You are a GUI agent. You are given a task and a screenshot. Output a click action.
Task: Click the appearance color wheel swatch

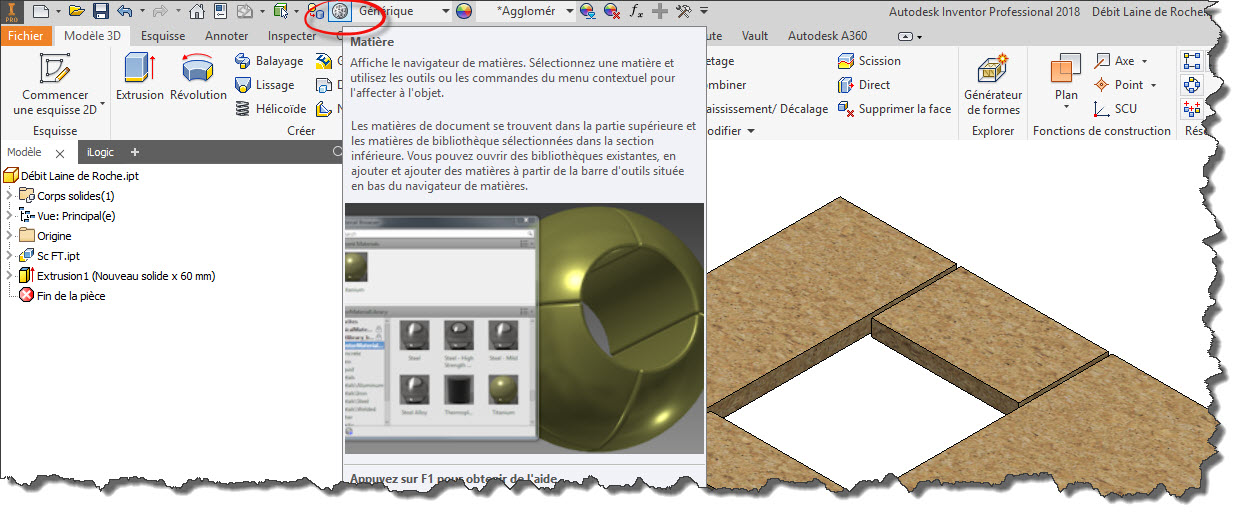463,12
